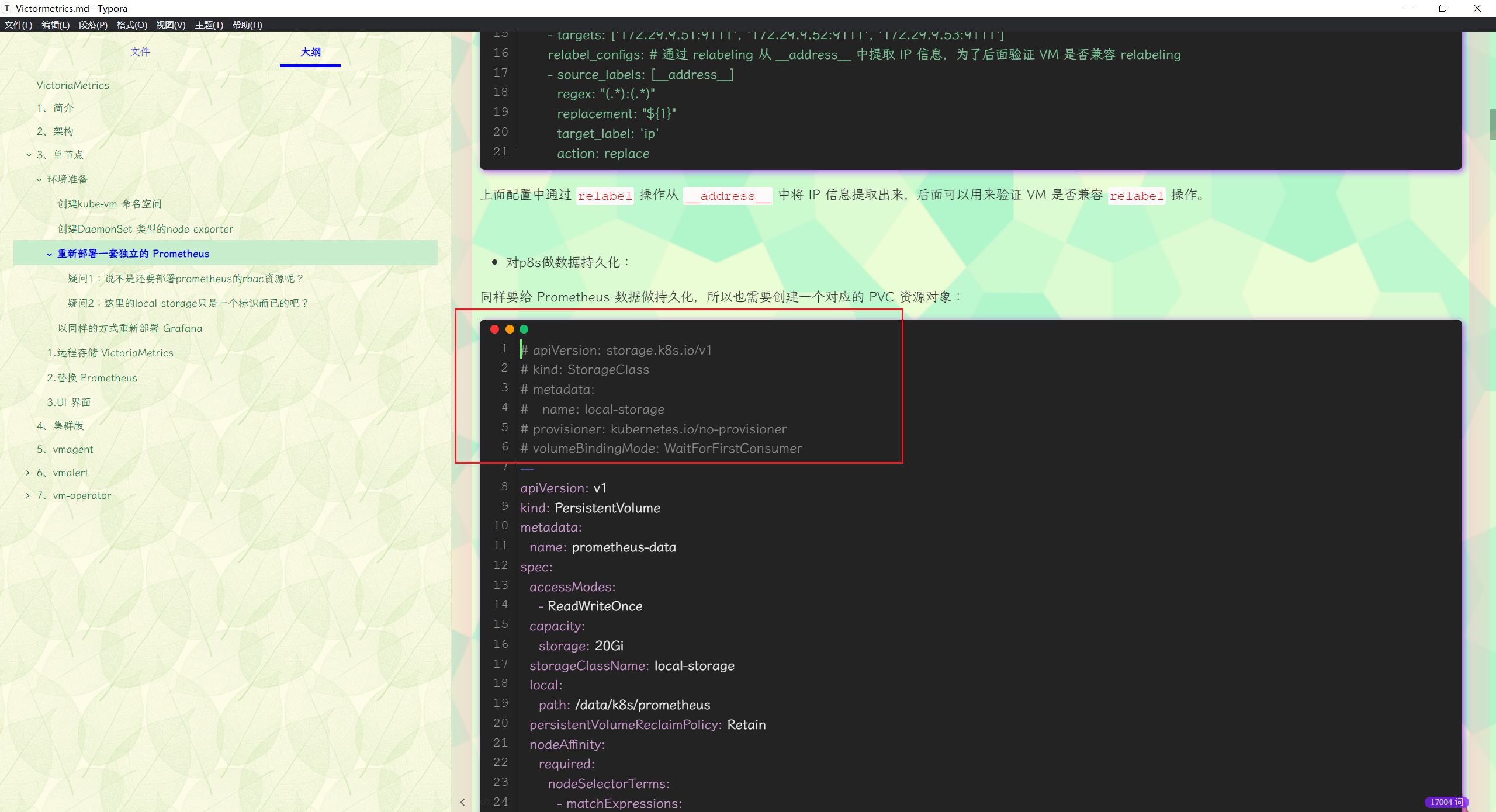Click the paragraph starting '同样要给 Prometheus 数据做持久化'
This screenshot has height=812, width=1496.
coord(721,297)
